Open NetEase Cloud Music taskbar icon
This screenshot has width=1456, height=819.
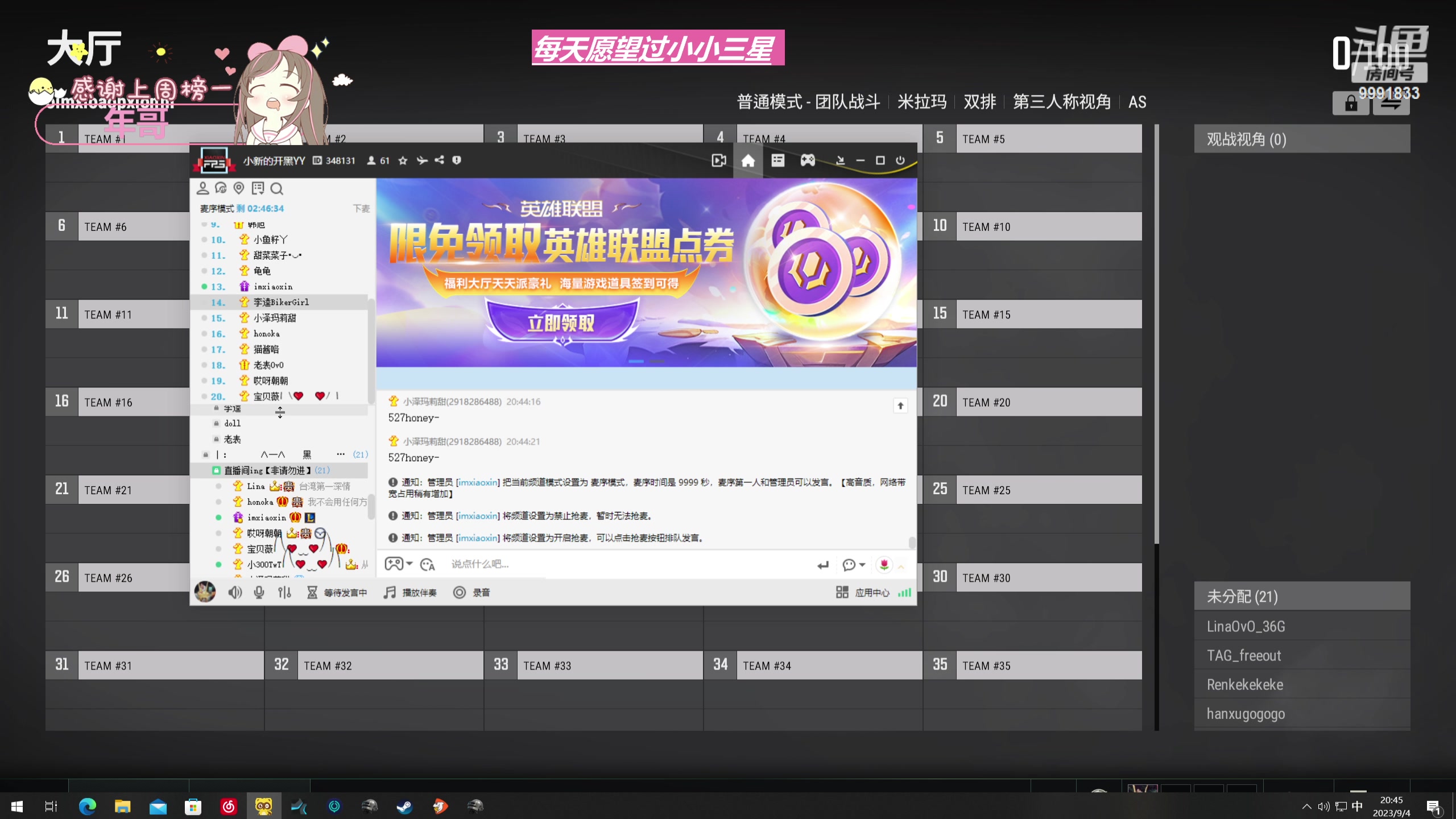point(229,806)
